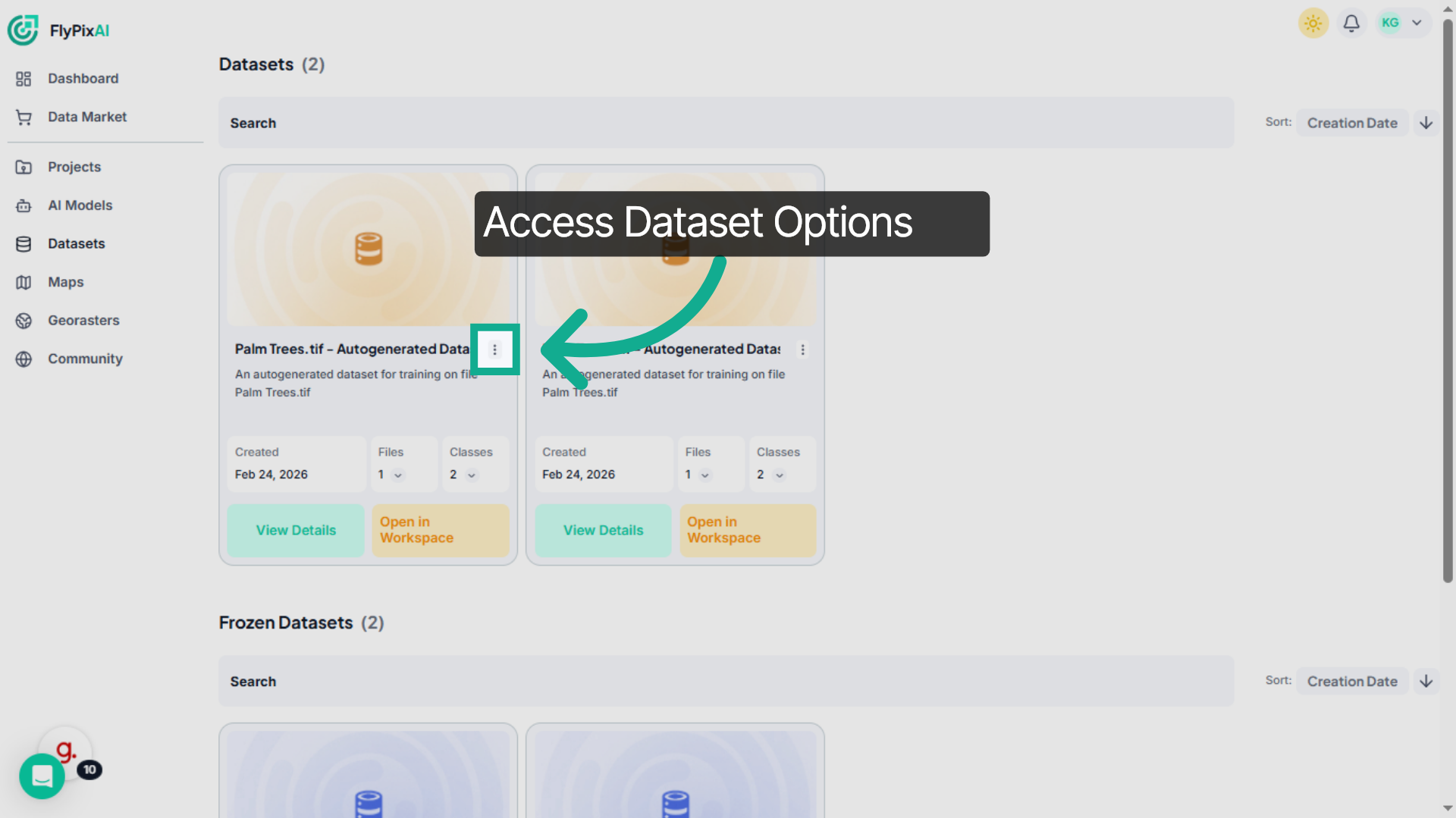
Task: Expand the user account dropdown chevron
Action: coord(1417,23)
